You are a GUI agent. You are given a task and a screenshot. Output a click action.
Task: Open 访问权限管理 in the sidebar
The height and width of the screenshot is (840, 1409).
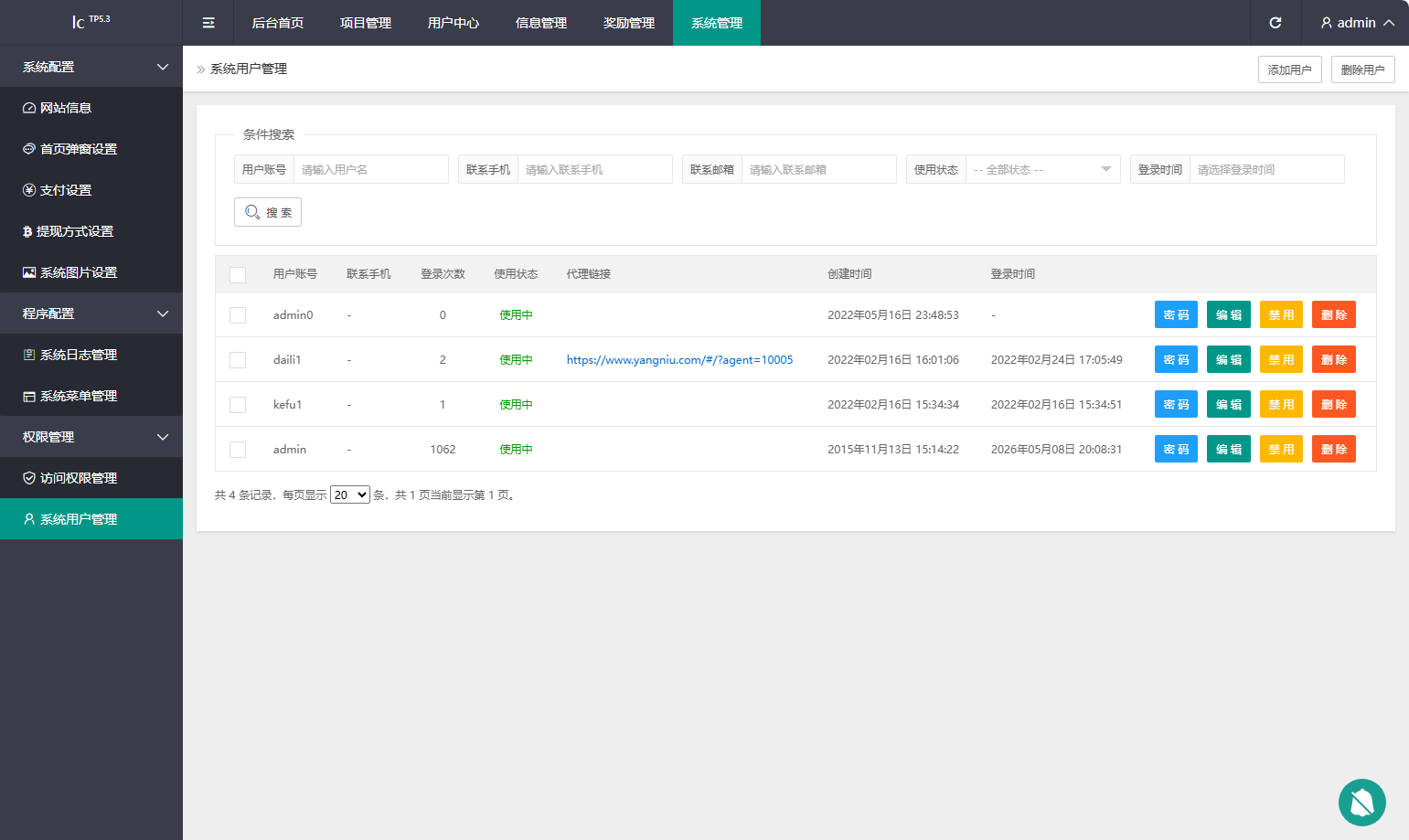pos(91,478)
